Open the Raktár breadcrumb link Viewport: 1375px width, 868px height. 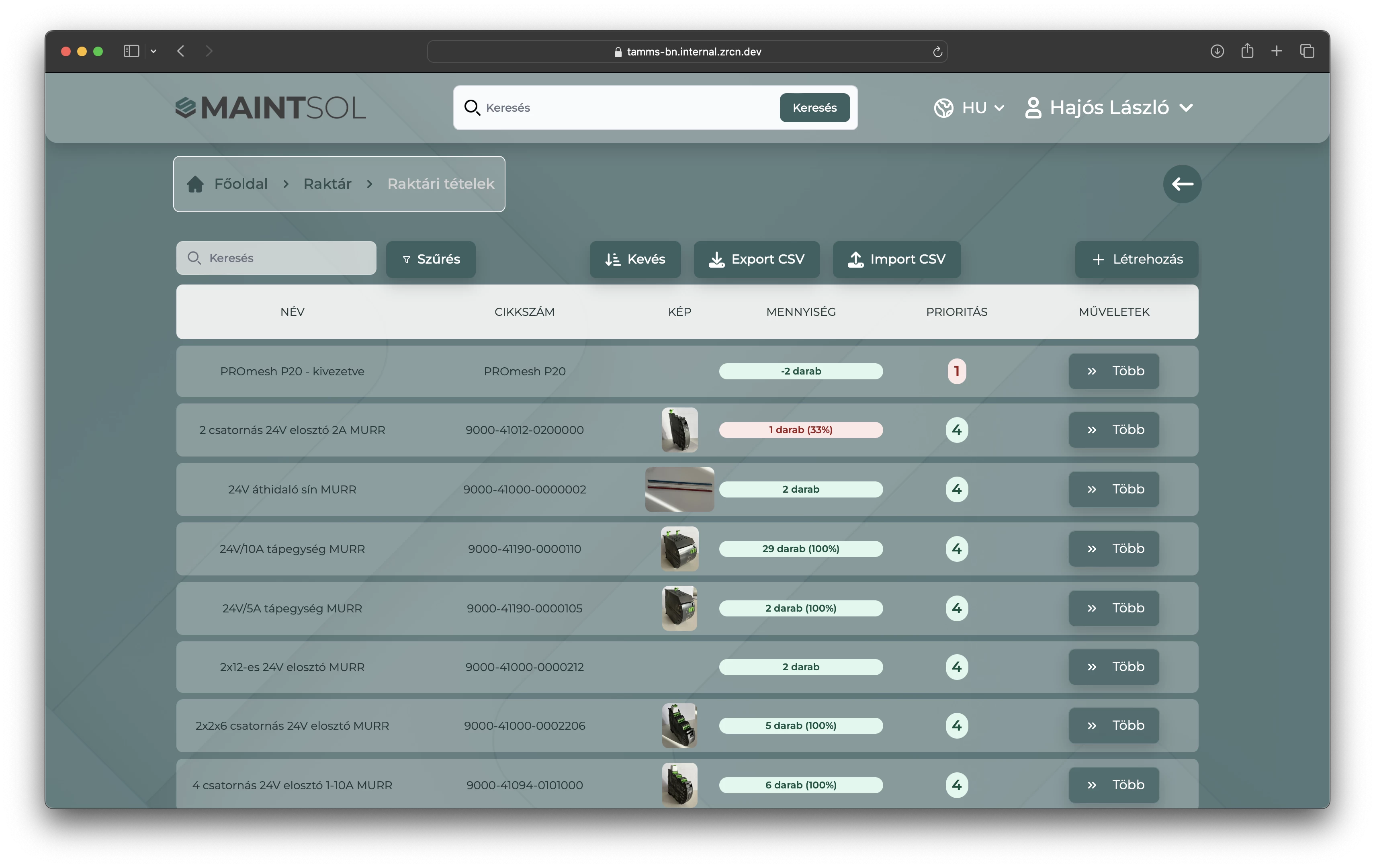327,184
